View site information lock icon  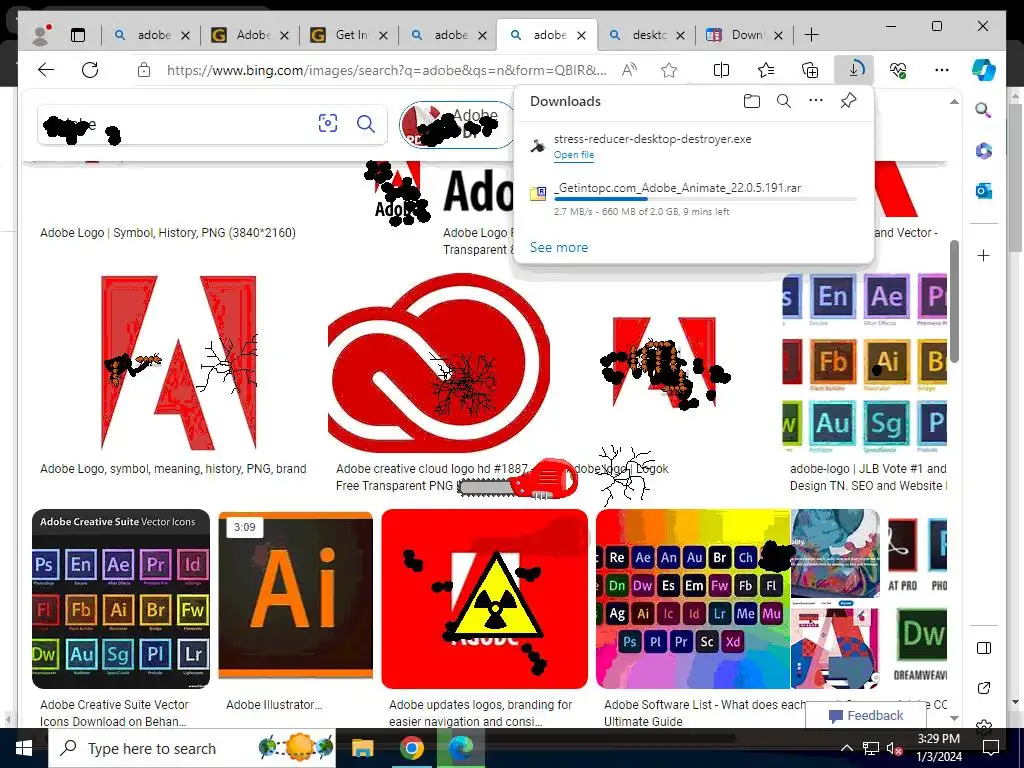pos(144,70)
